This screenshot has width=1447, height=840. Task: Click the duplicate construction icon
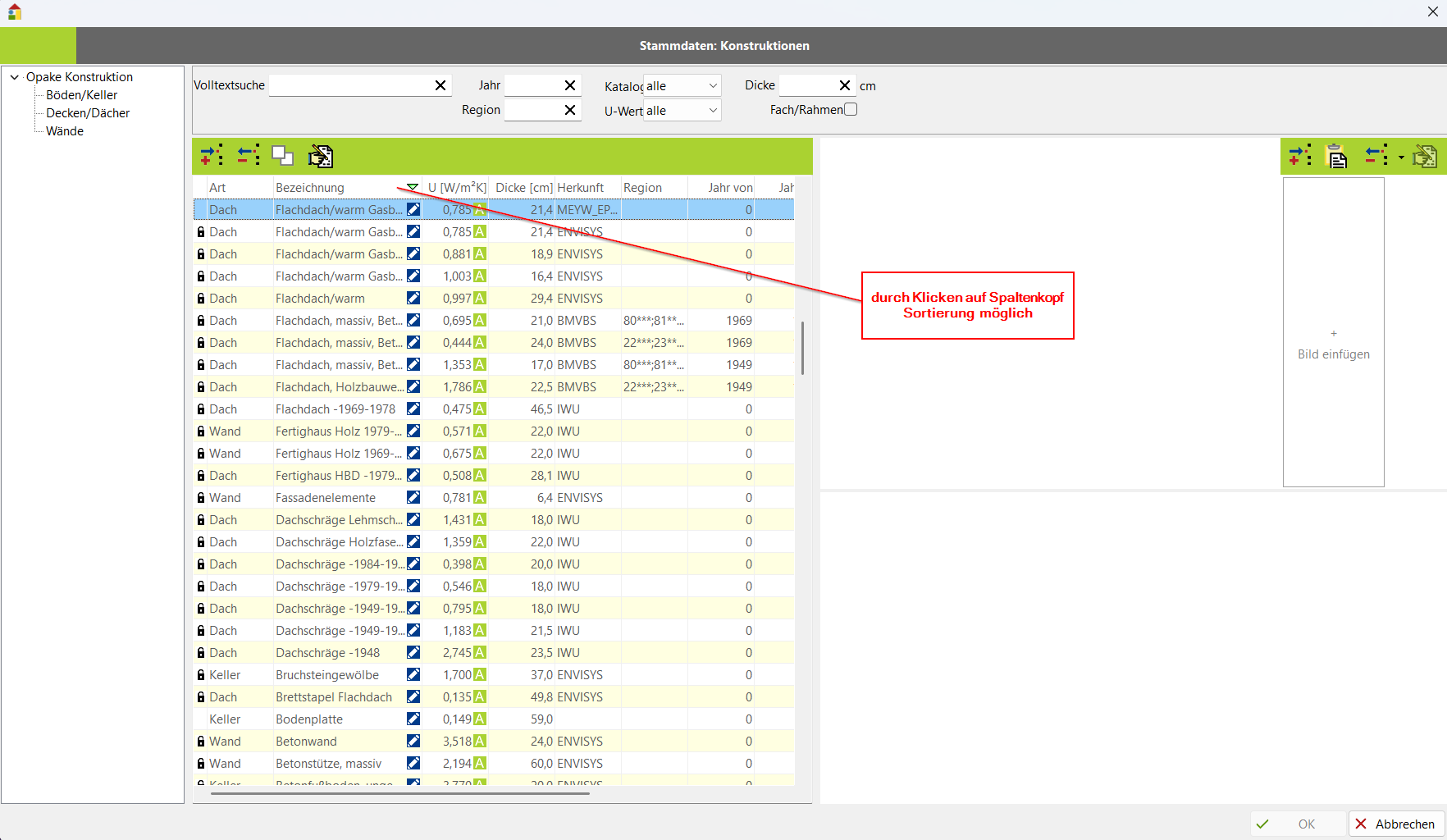(283, 155)
